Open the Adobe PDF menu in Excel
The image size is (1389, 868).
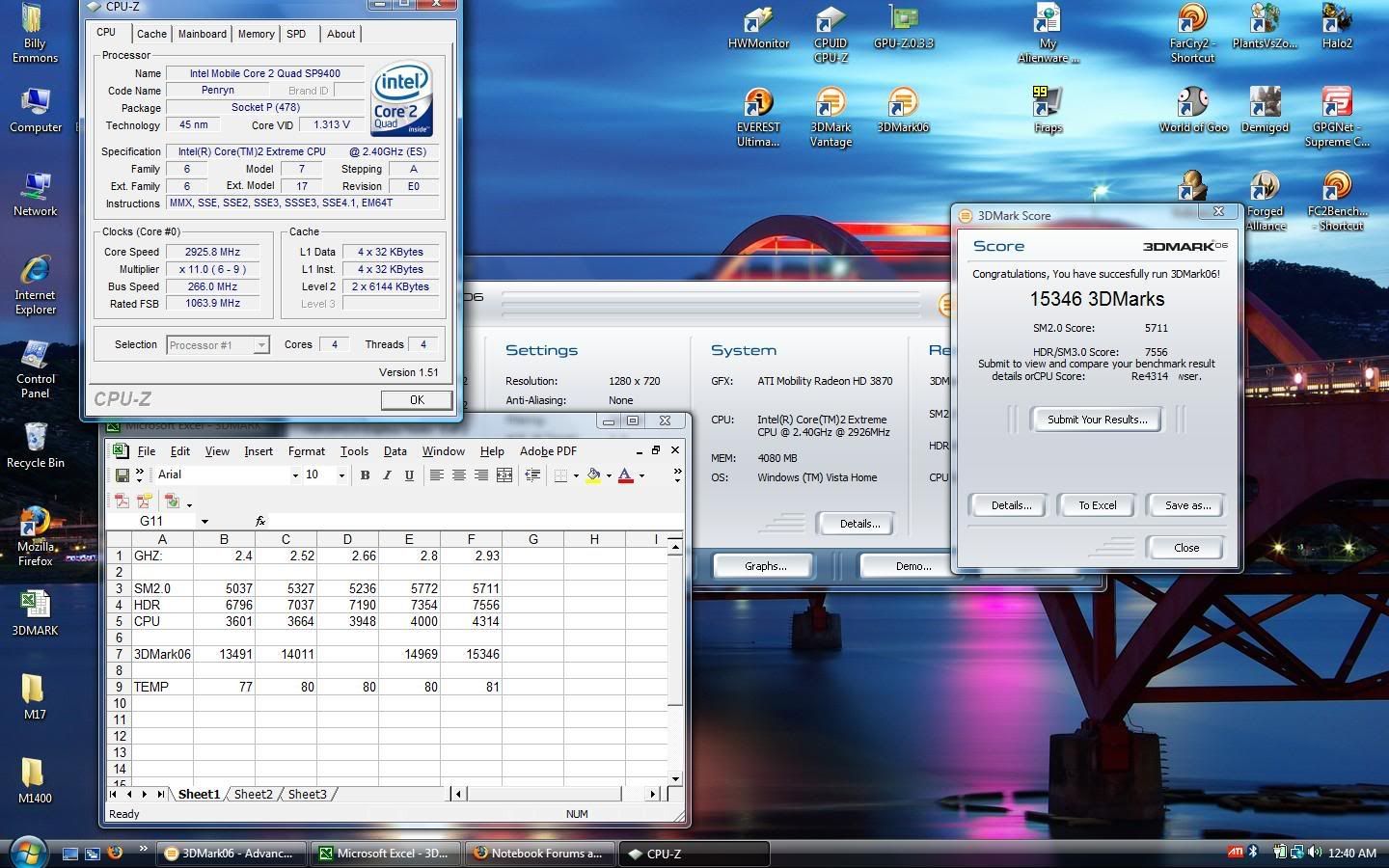pyautogui.click(x=548, y=451)
